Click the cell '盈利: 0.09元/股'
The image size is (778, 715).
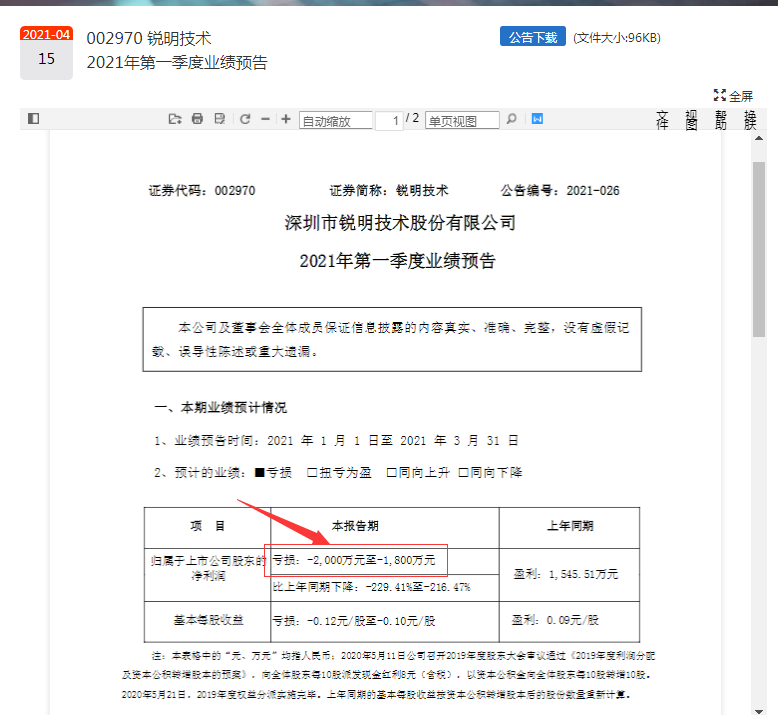pyautogui.click(x=555, y=620)
